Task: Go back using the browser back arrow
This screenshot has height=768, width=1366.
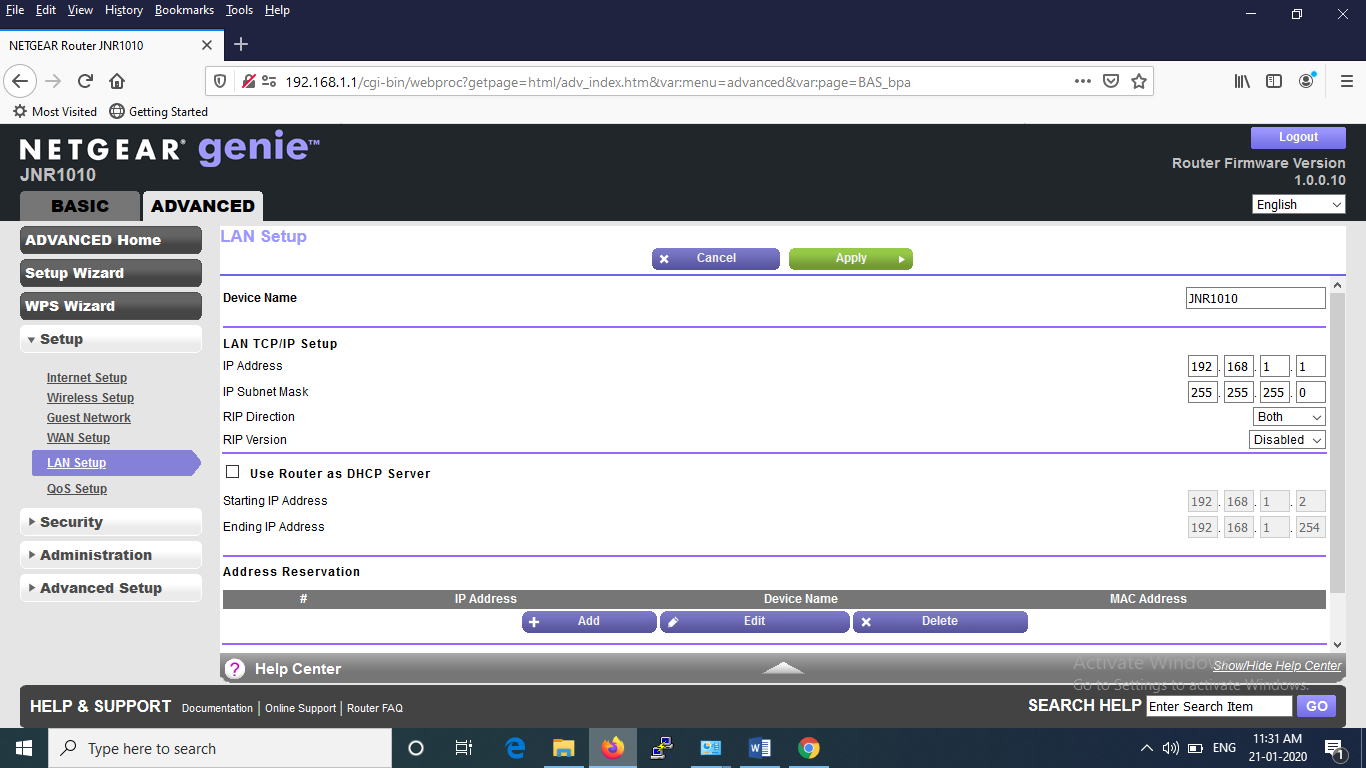Action: pos(21,81)
